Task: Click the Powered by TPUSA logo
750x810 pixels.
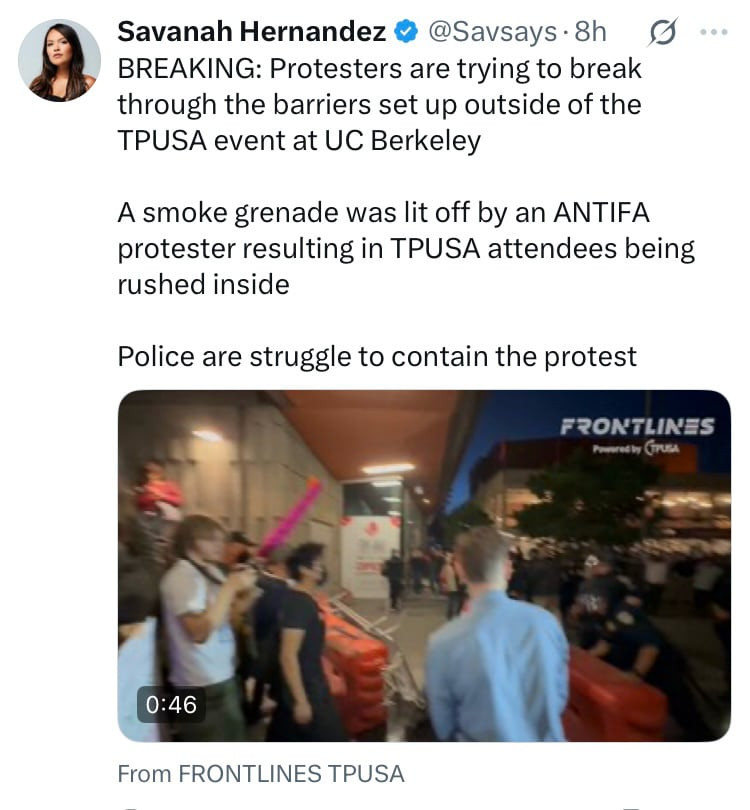Action: tap(636, 448)
